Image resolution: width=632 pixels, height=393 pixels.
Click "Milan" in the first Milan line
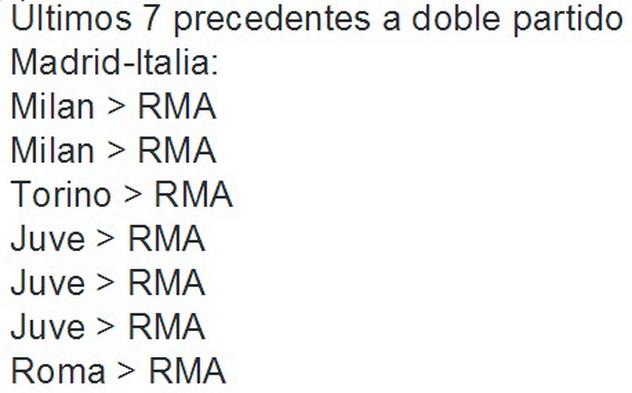click(x=52, y=106)
